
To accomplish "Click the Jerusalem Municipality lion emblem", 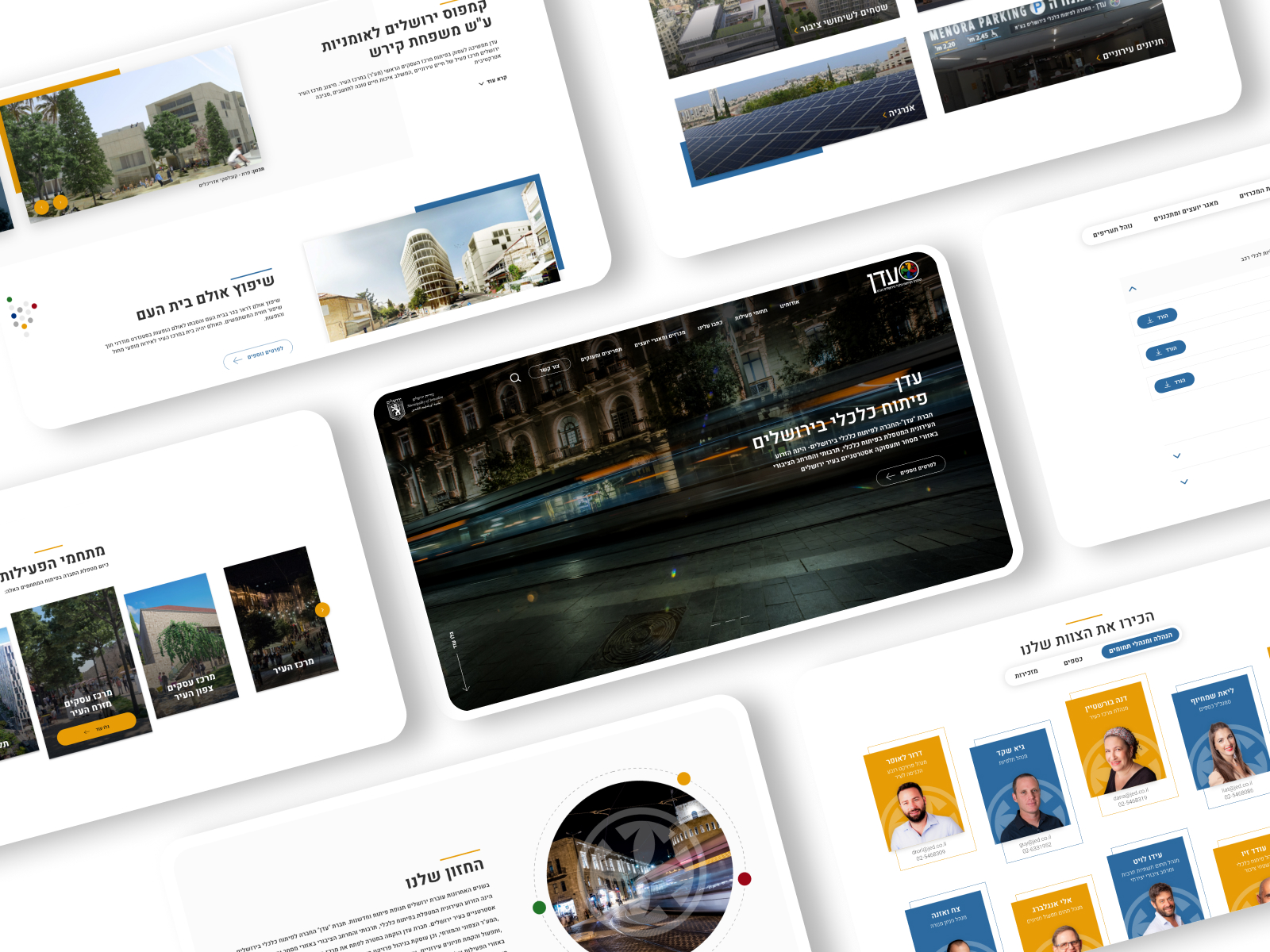I will click(x=395, y=409).
